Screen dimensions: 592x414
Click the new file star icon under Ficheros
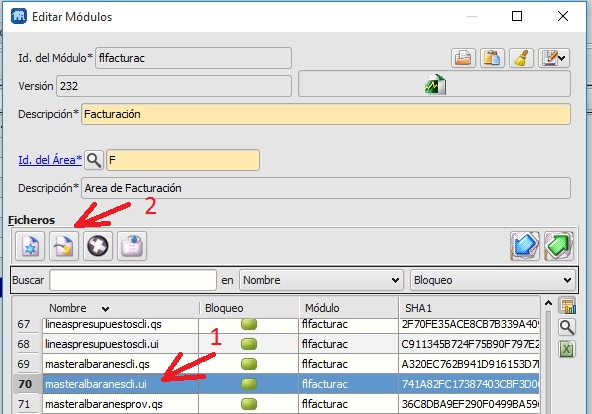tap(30, 246)
